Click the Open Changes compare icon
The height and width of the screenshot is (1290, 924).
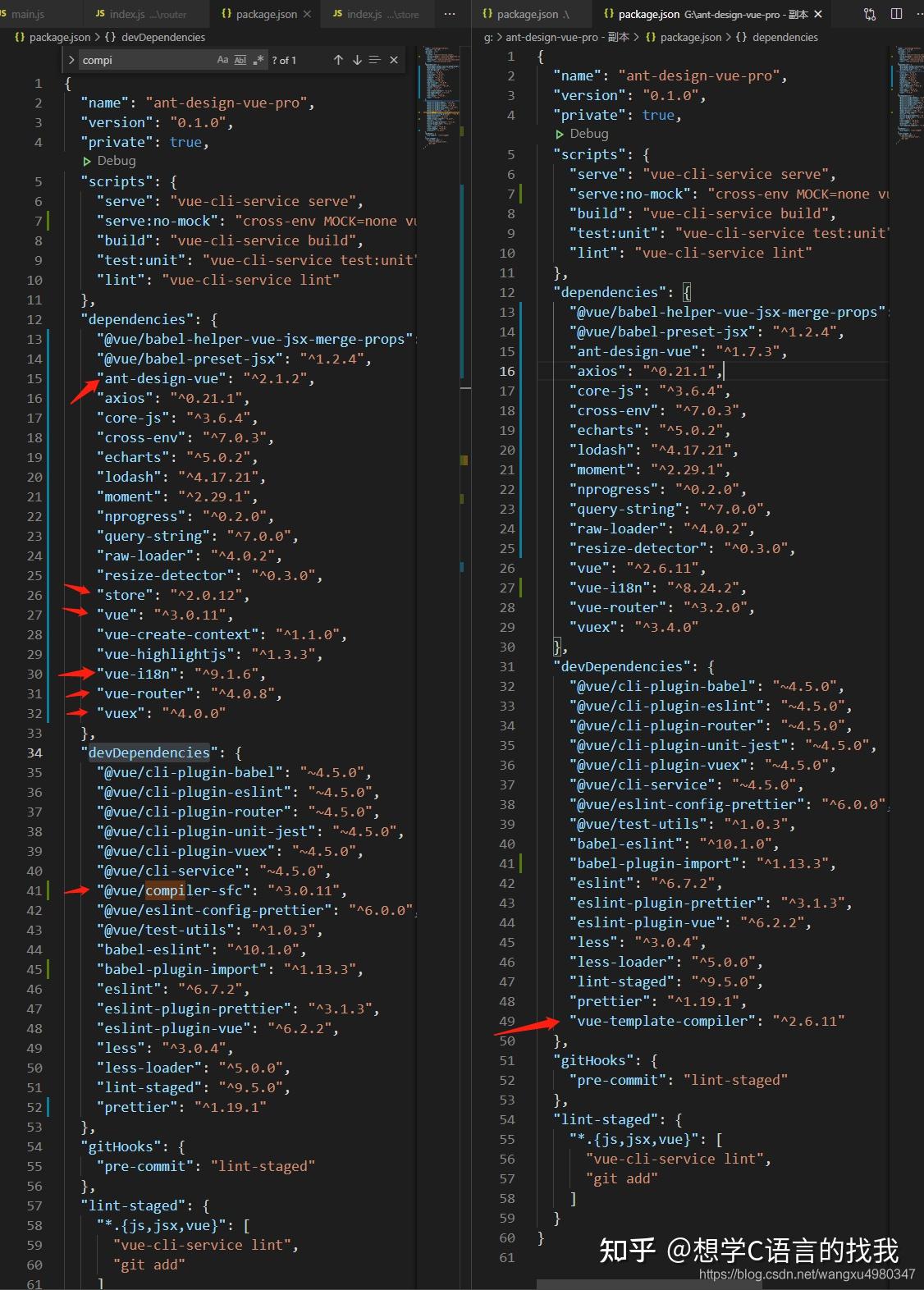(x=870, y=14)
